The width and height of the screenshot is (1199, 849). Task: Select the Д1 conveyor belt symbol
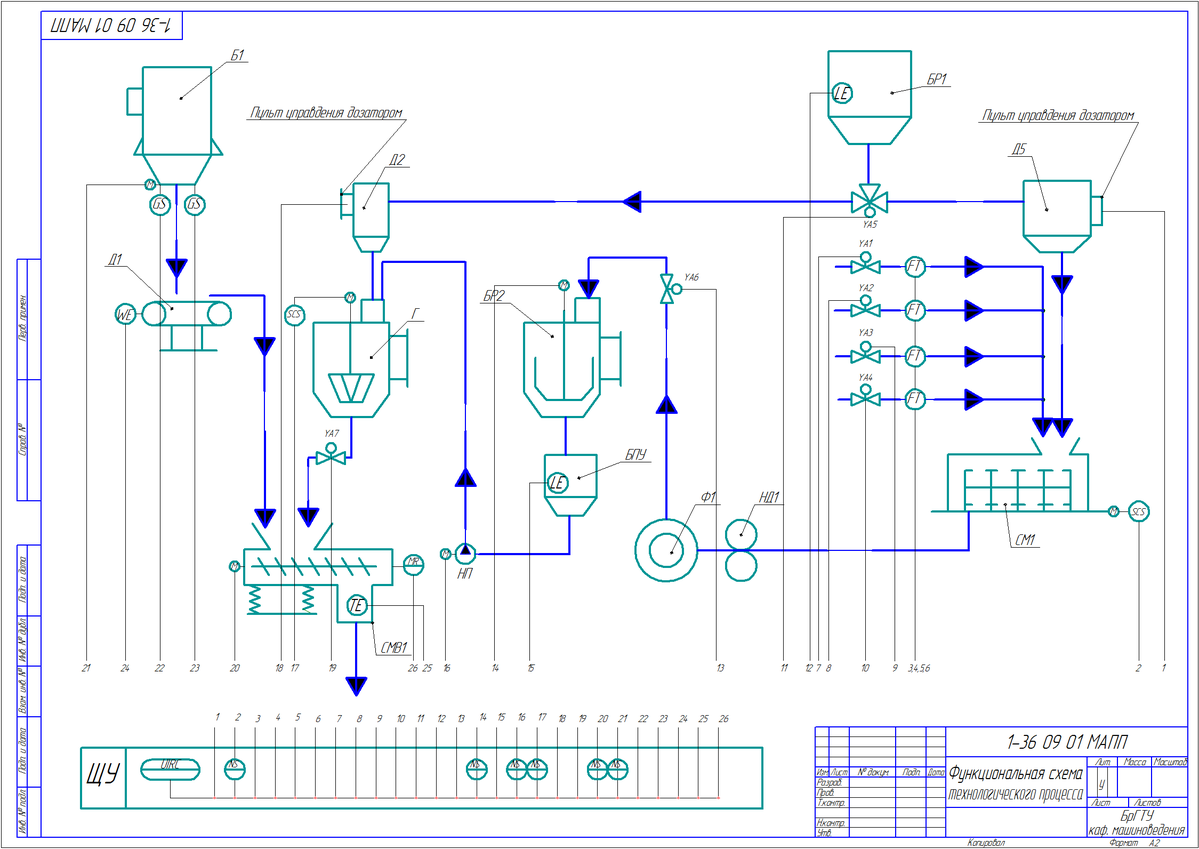point(187,314)
